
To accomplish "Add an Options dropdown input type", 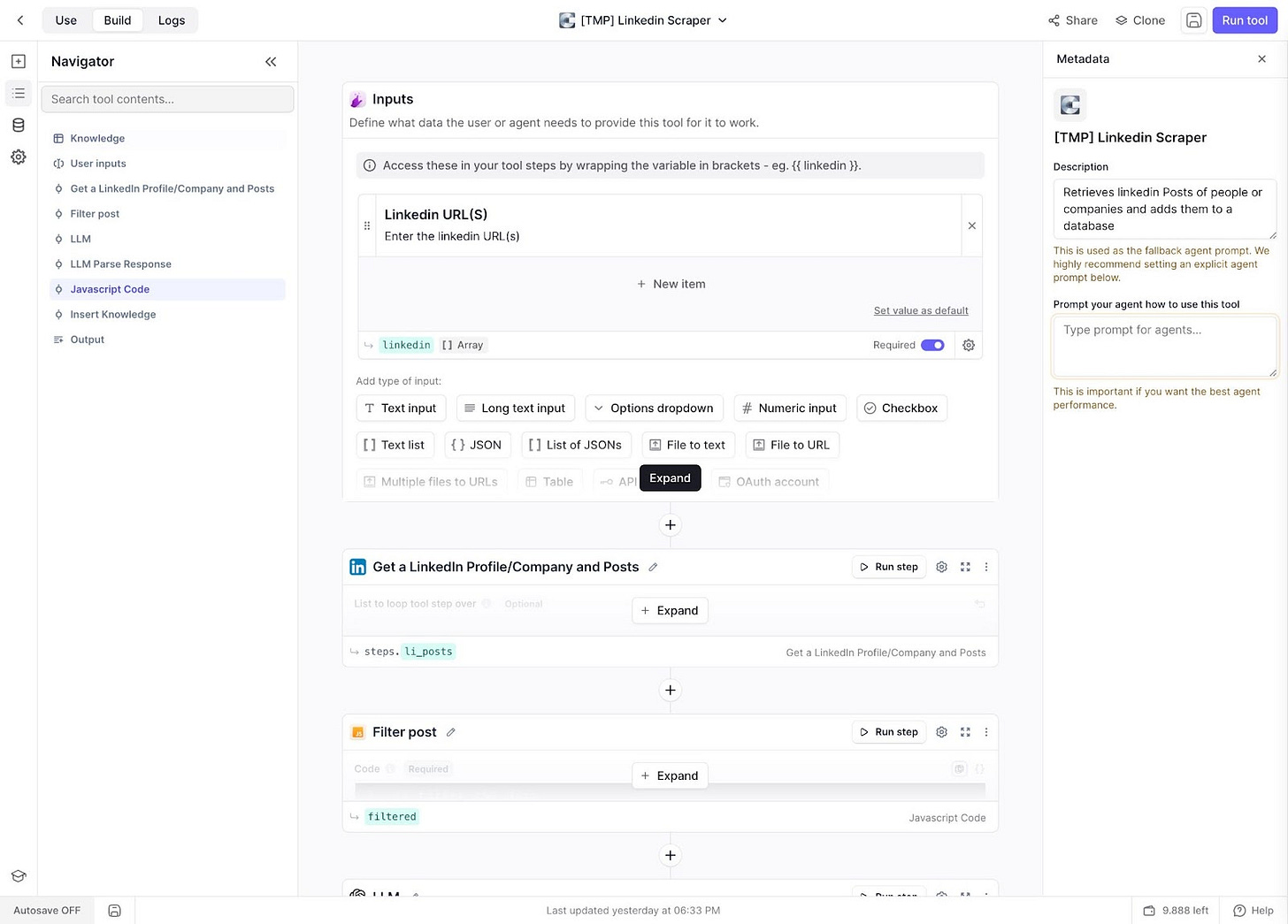I will click(654, 409).
